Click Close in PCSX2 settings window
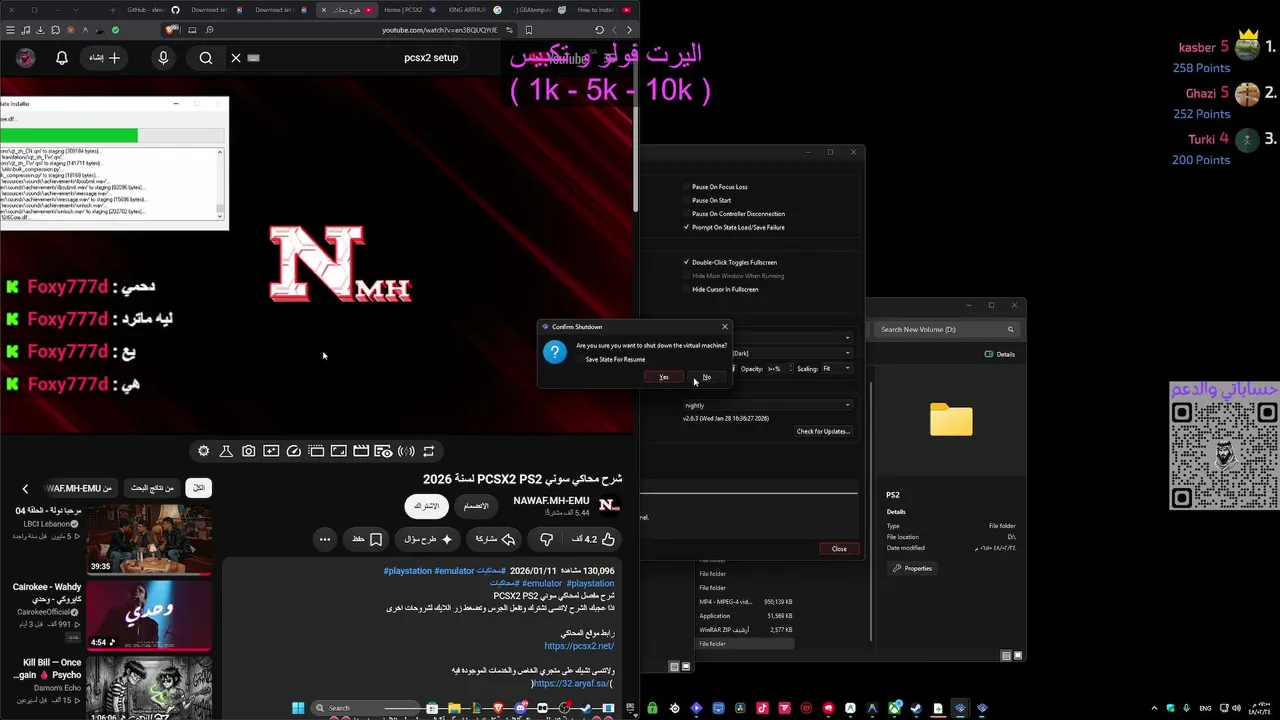Viewport: 1280px width, 720px height. 839,548
